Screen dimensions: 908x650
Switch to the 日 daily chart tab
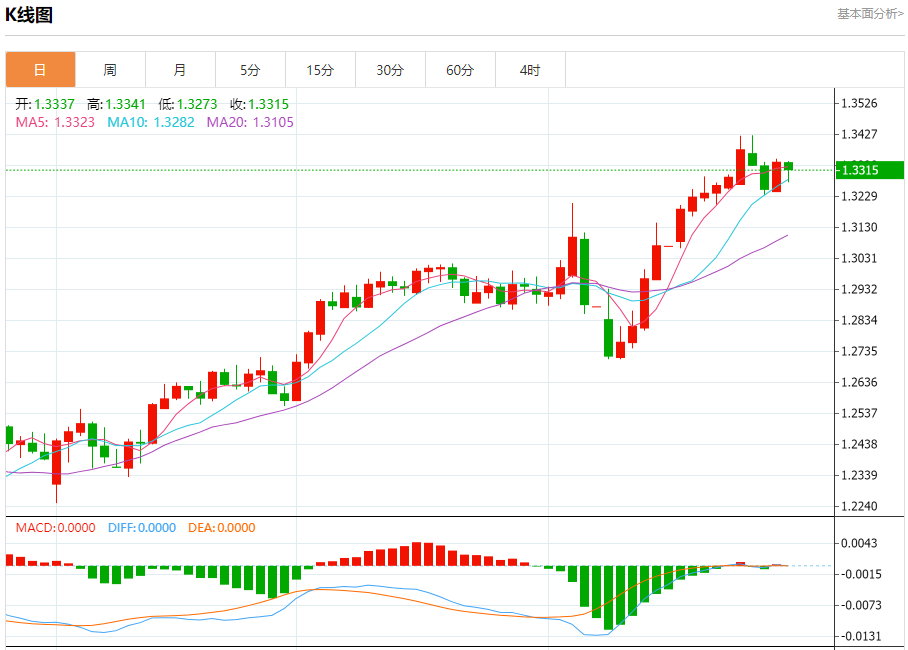pyautogui.click(x=40, y=70)
